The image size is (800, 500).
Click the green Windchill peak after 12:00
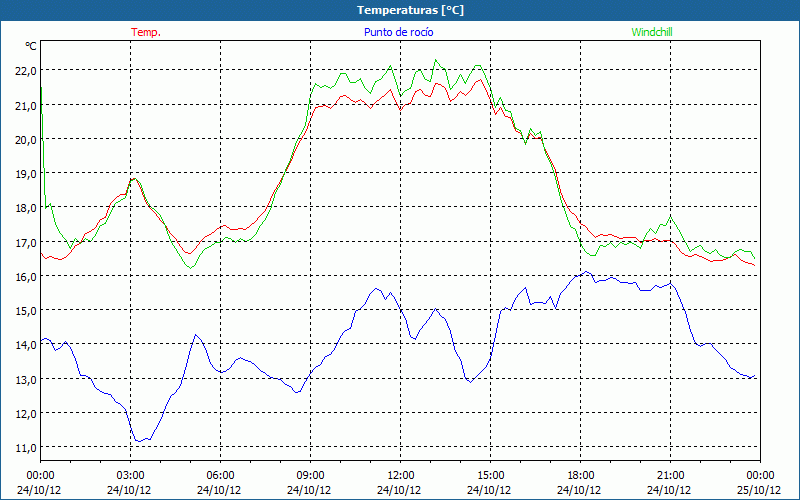[x=436, y=60]
